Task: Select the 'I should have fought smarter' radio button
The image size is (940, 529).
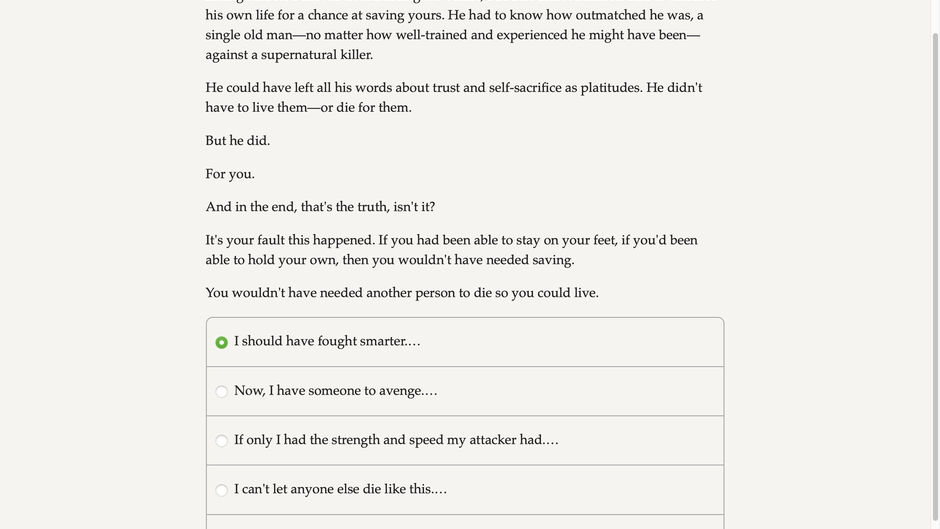Action: coord(221,343)
